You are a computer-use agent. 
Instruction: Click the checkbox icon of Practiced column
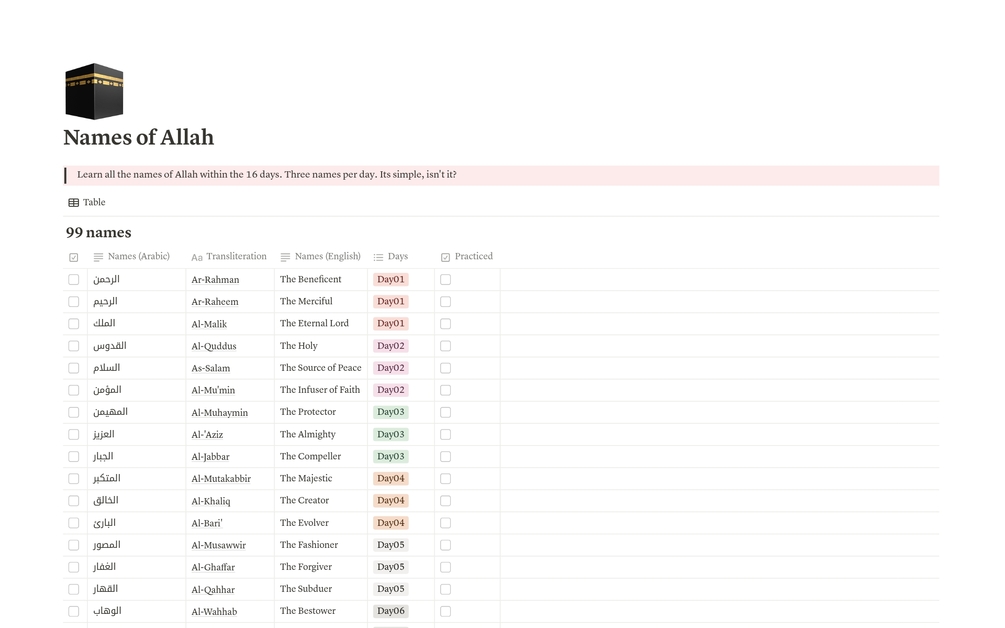click(445, 257)
